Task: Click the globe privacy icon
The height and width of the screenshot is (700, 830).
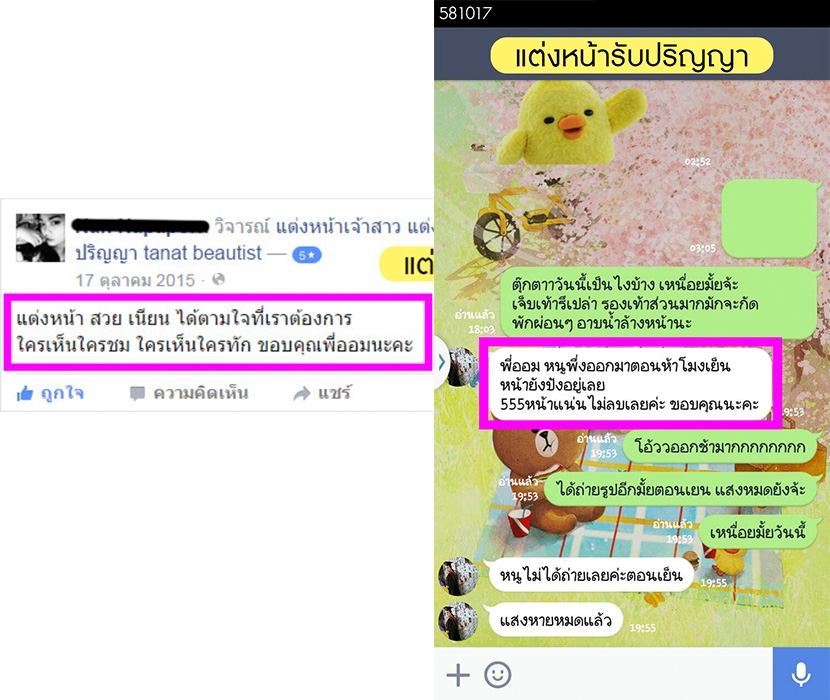Action: 219,279
